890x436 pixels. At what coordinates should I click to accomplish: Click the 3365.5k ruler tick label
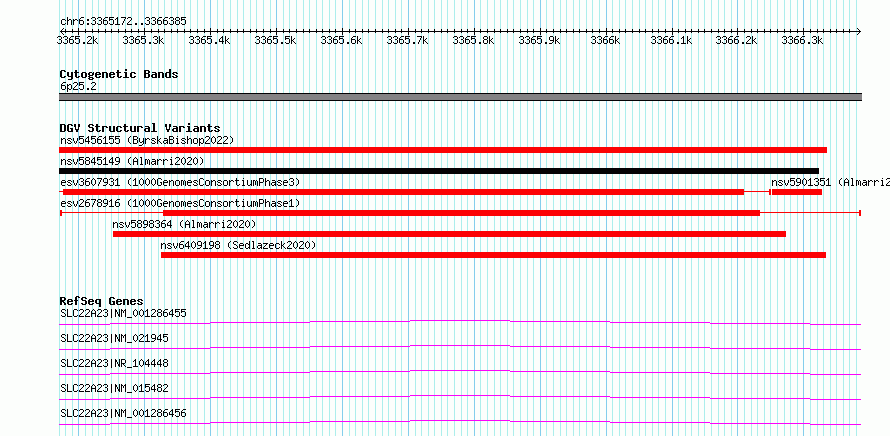click(275, 40)
